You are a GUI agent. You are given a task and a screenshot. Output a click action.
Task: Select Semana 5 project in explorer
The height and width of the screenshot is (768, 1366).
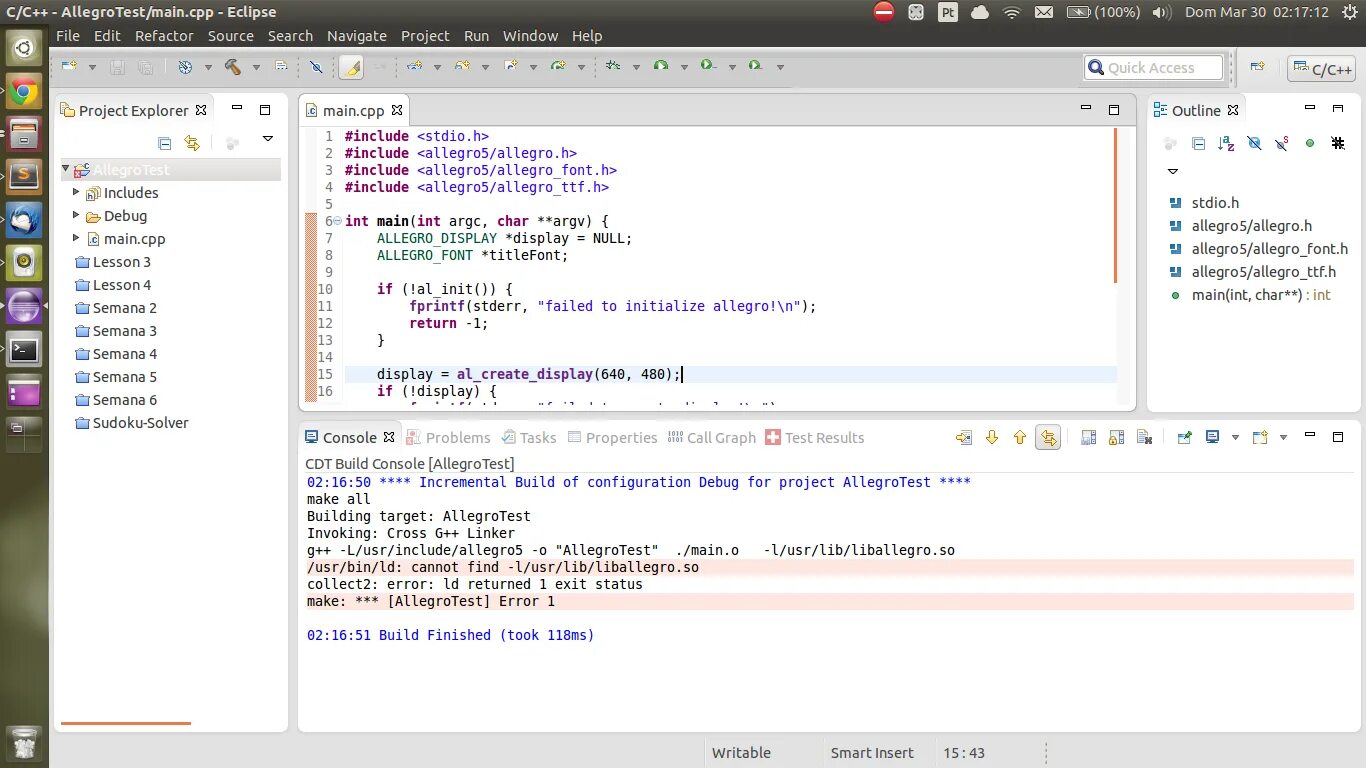[x=125, y=376]
